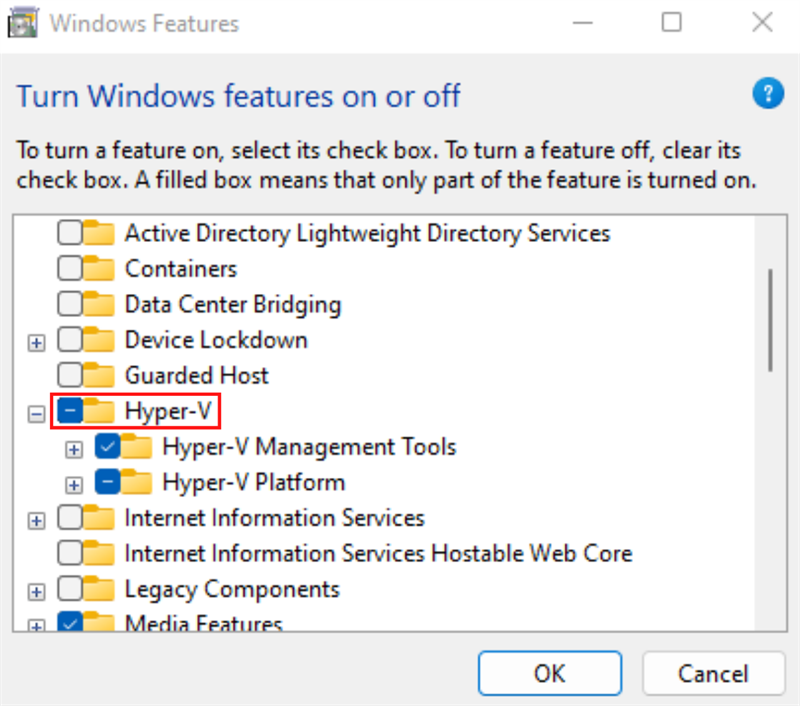Check Internet Information Services Hostable Web Core

point(70,553)
